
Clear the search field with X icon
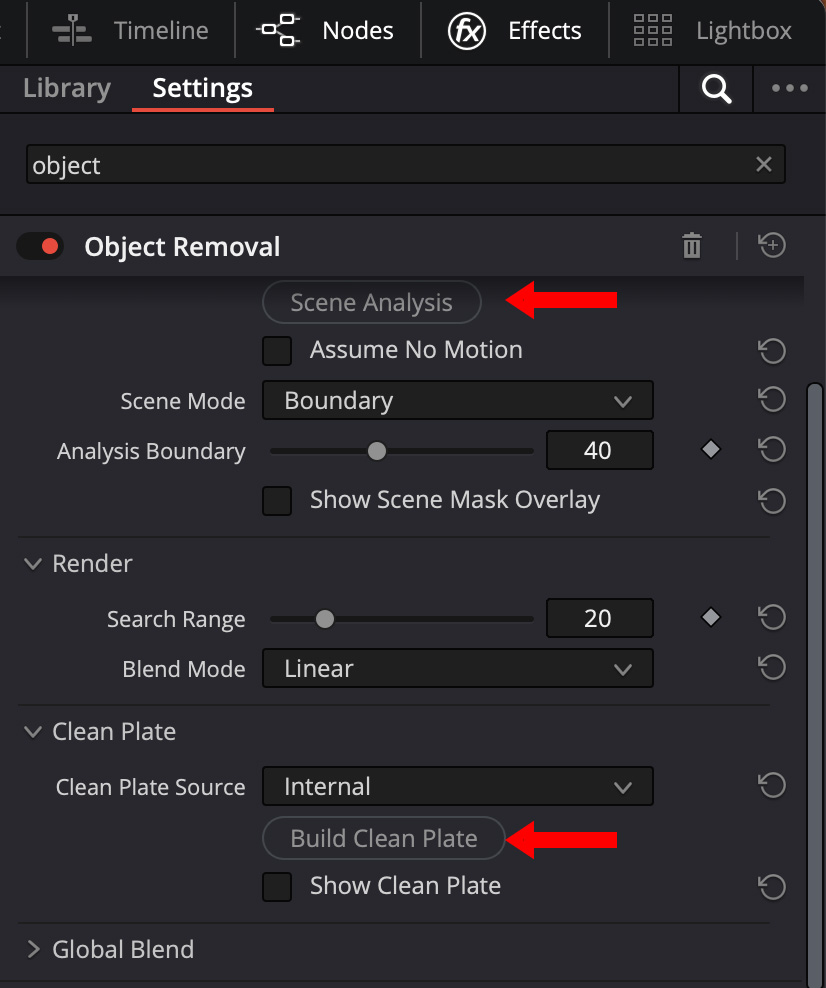click(764, 165)
